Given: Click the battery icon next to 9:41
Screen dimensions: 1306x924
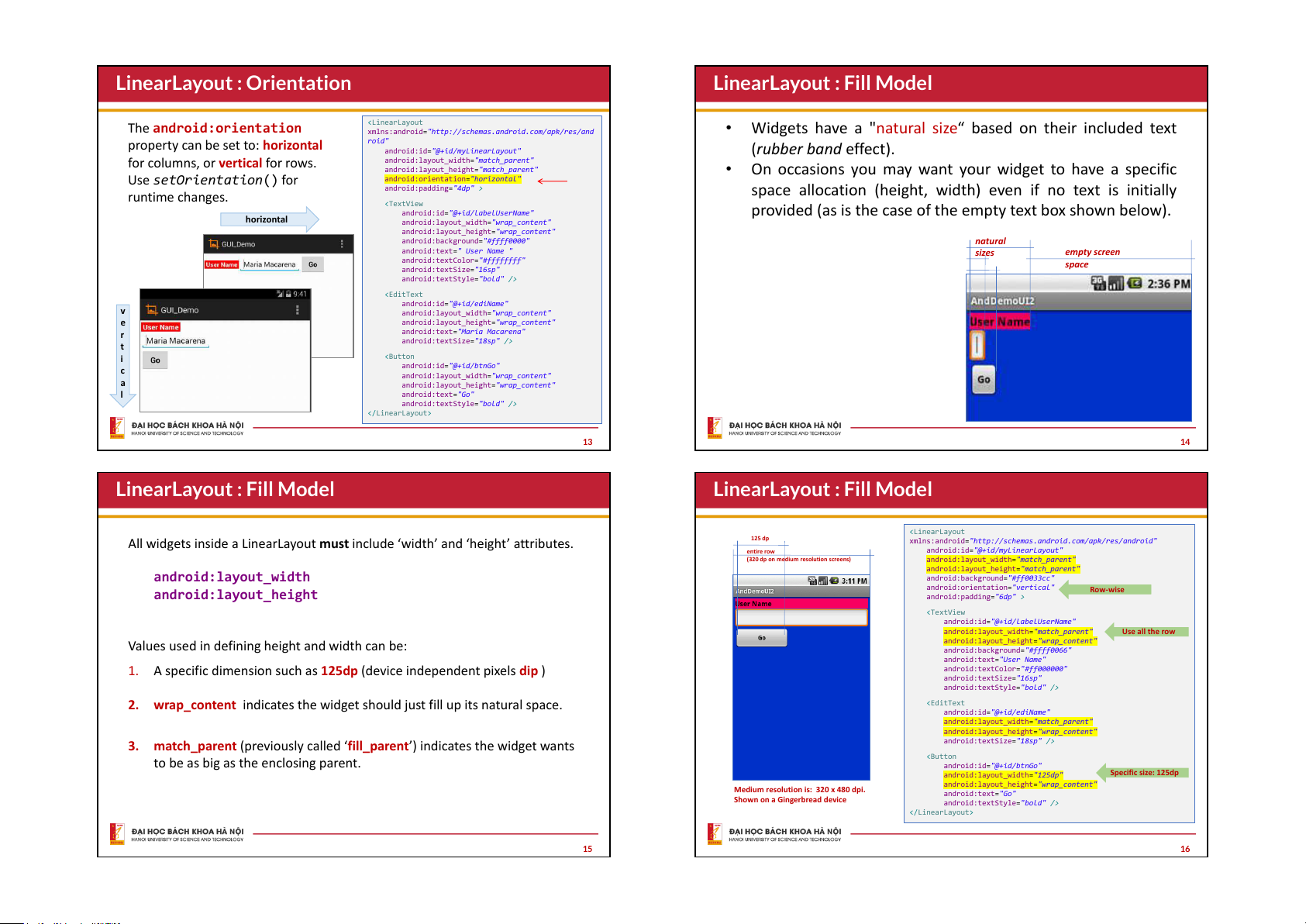Looking at the screenshot, I should (x=288, y=295).
